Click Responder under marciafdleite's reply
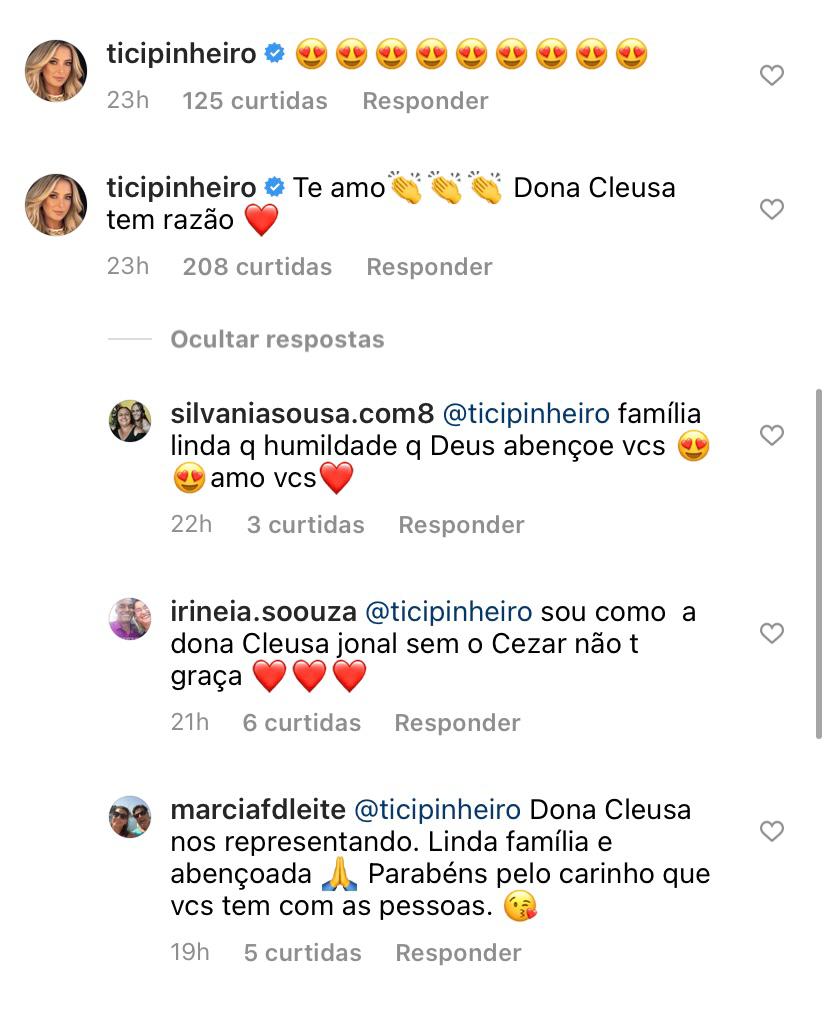Image resolution: width=828 pixels, height=1018 pixels. pos(458,953)
